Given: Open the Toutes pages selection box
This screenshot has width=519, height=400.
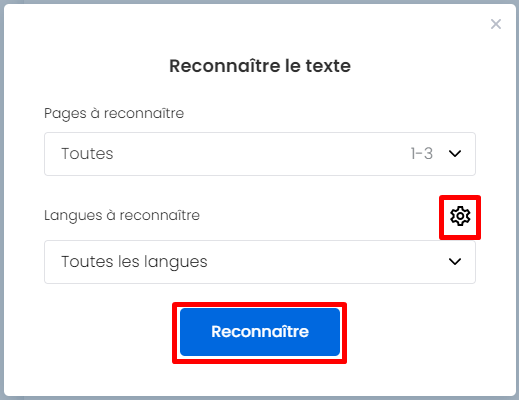Looking at the screenshot, I should point(260,154).
